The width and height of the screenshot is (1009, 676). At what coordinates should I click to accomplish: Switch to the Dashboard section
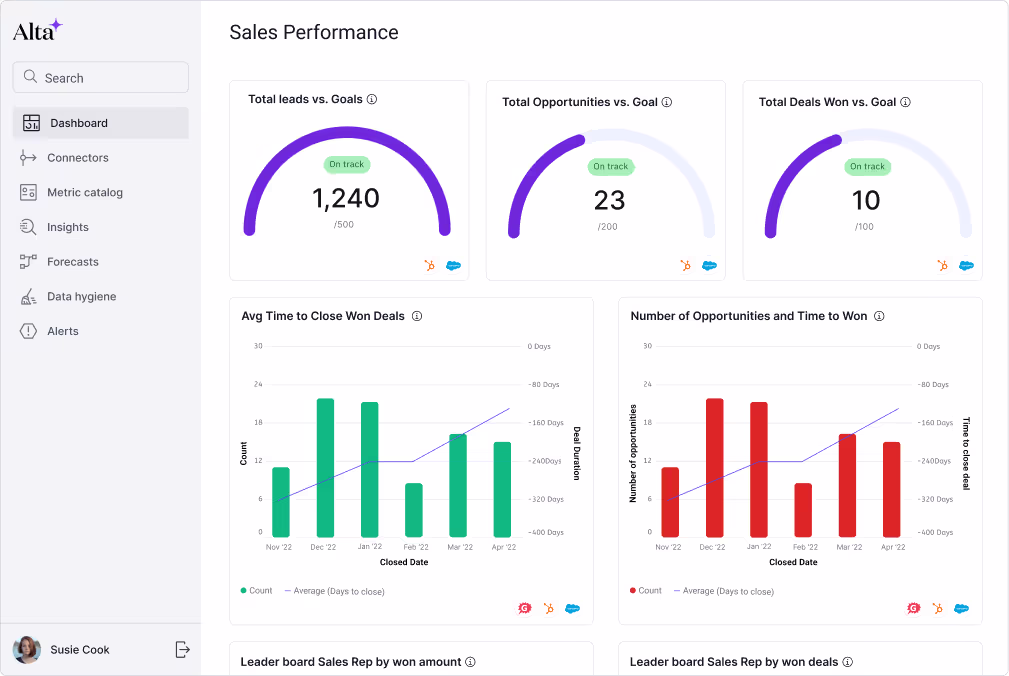[76, 122]
